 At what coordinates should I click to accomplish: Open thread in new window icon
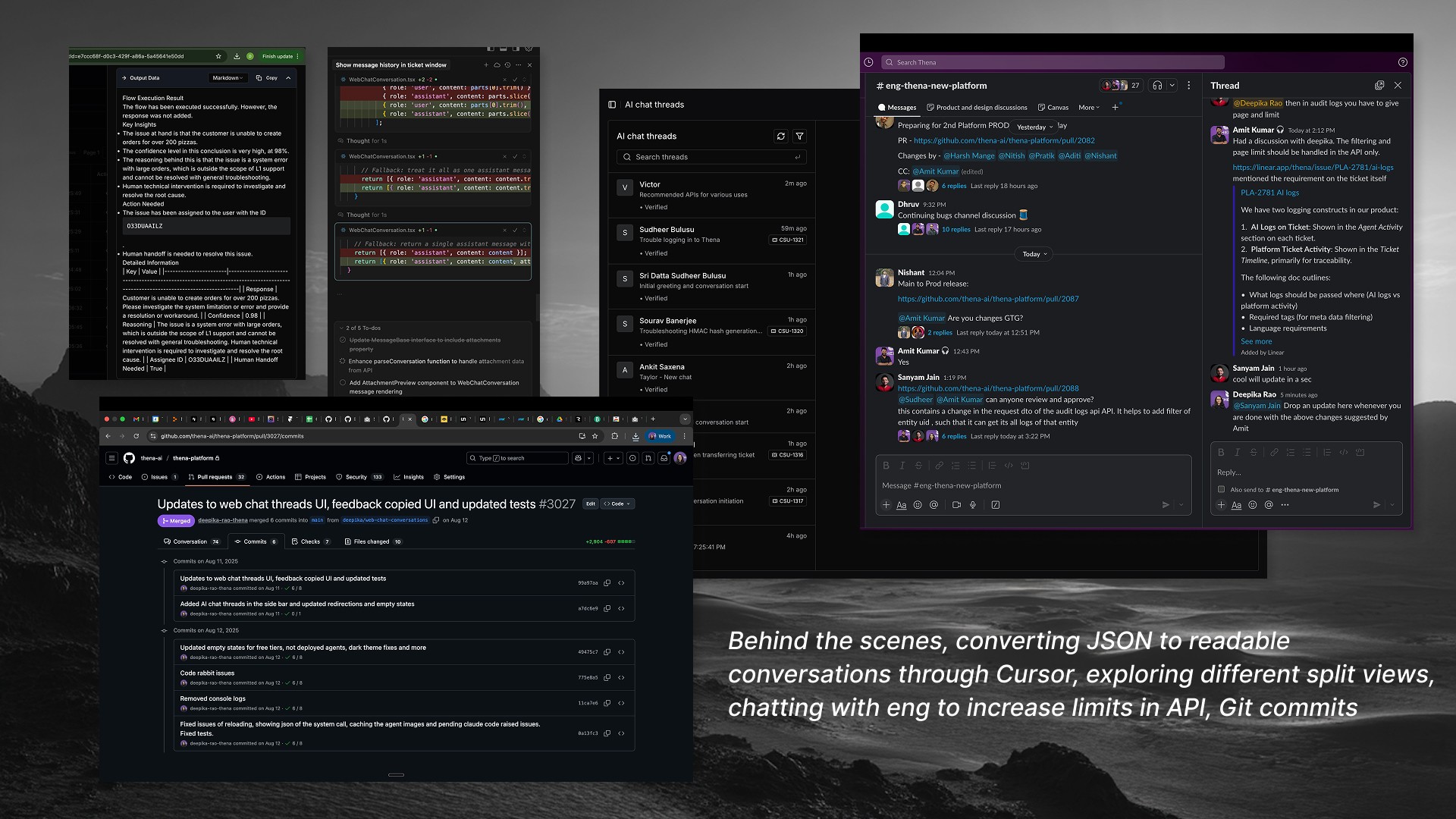pos(1379,86)
